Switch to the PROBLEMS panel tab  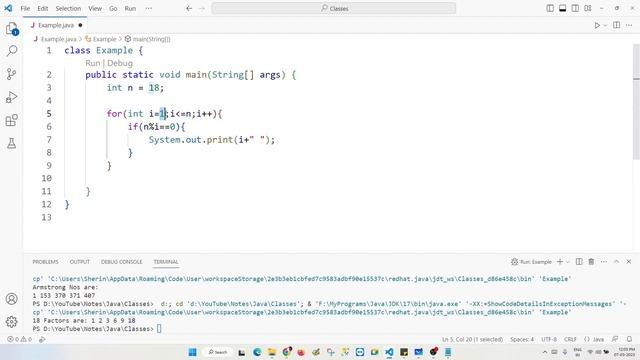click(x=45, y=262)
